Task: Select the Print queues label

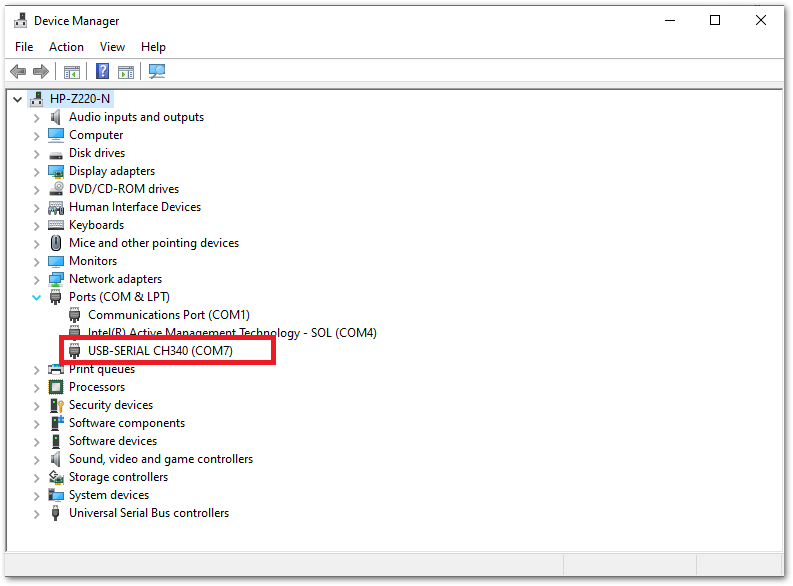Action: [102, 369]
